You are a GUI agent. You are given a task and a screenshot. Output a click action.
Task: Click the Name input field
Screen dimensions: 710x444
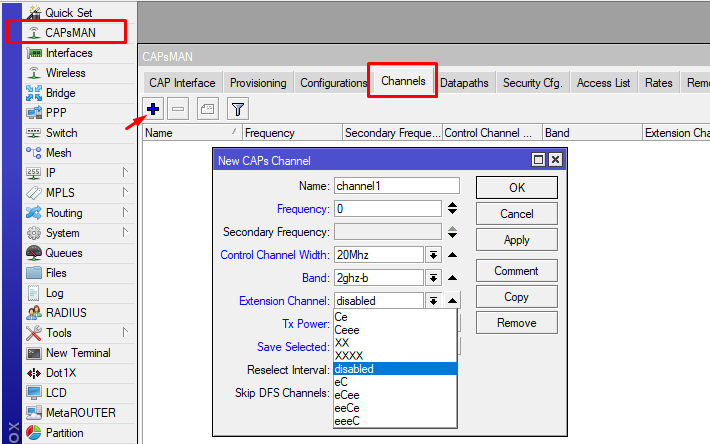[x=396, y=186]
